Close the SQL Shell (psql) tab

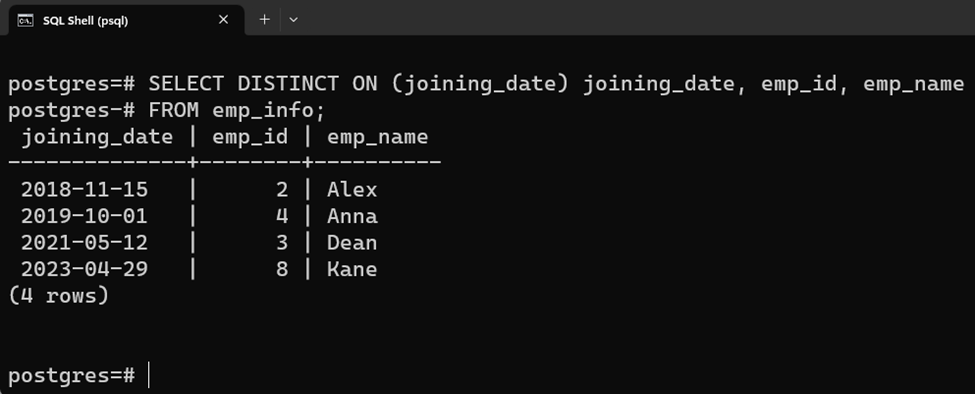(x=223, y=20)
